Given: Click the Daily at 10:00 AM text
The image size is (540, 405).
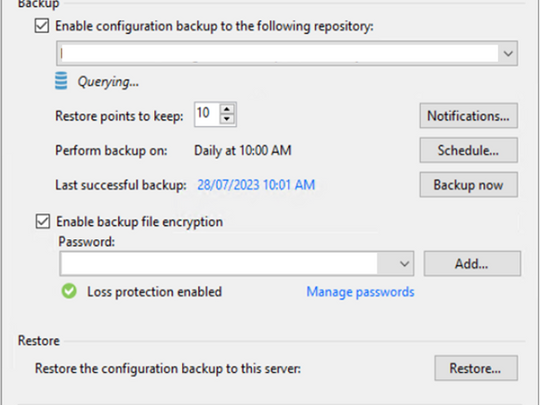Looking at the screenshot, I should [243, 150].
